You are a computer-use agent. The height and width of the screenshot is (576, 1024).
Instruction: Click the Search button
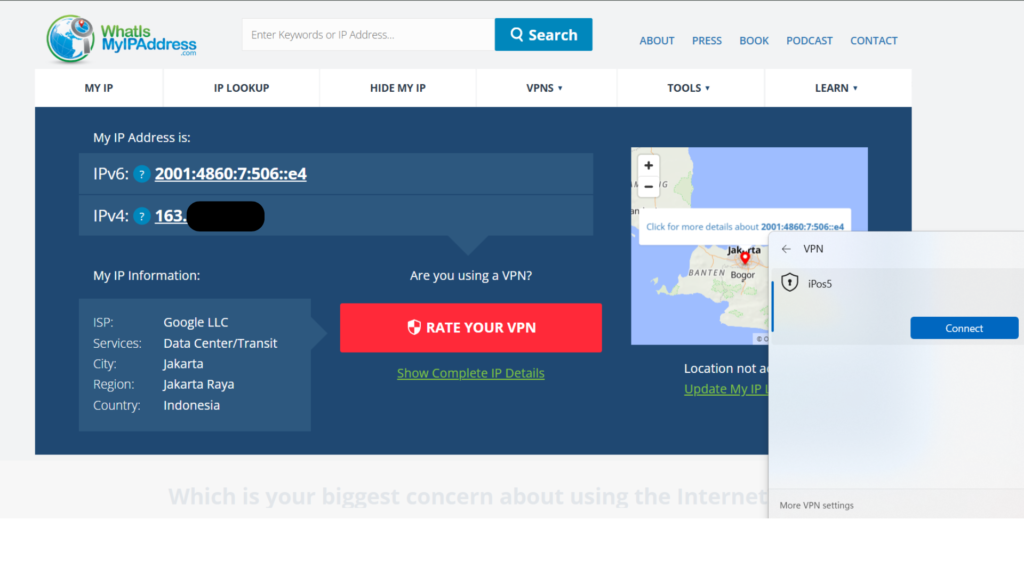point(543,35)
